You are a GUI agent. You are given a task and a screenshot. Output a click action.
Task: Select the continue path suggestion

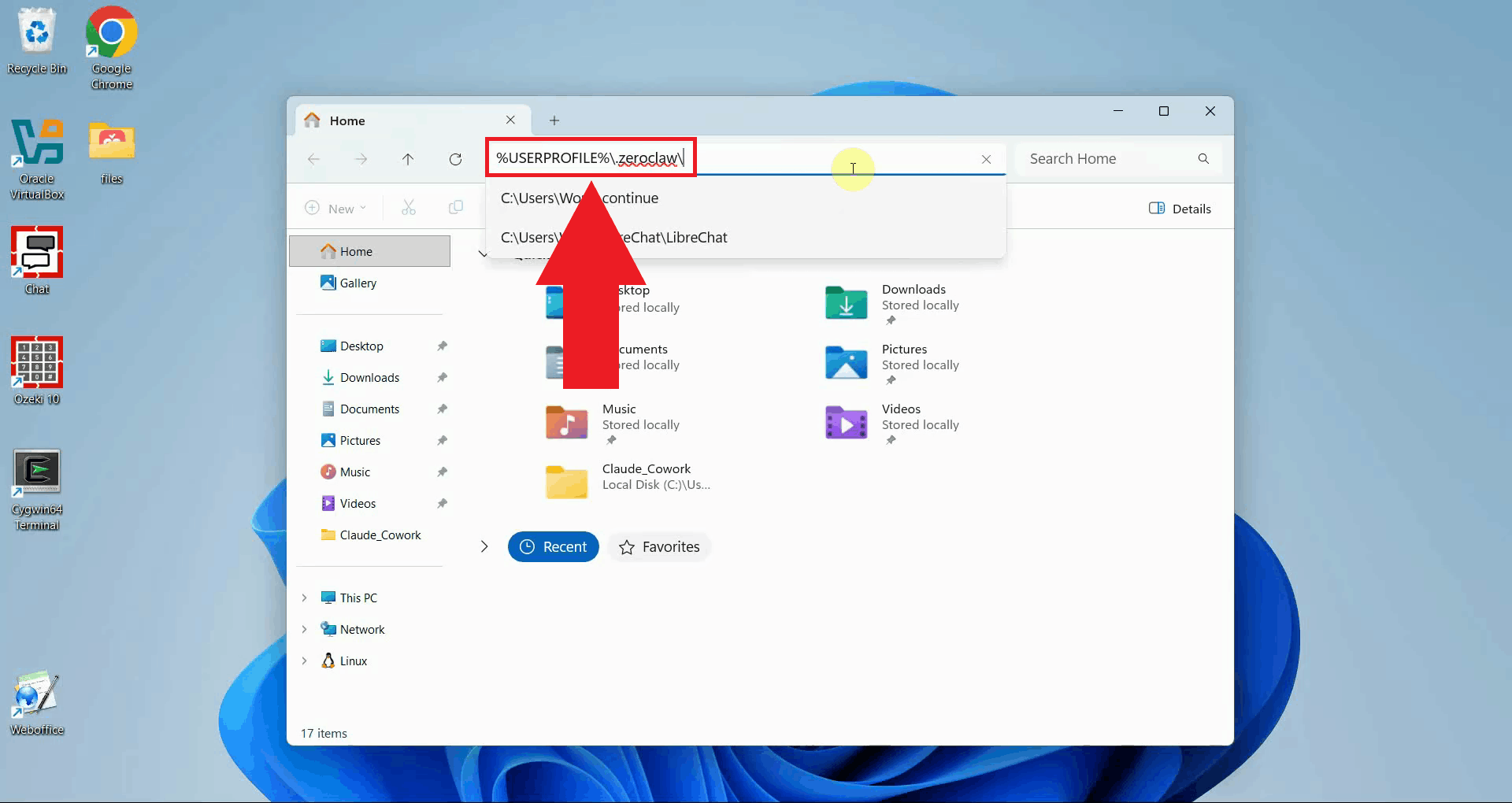(x=746, y=198)
